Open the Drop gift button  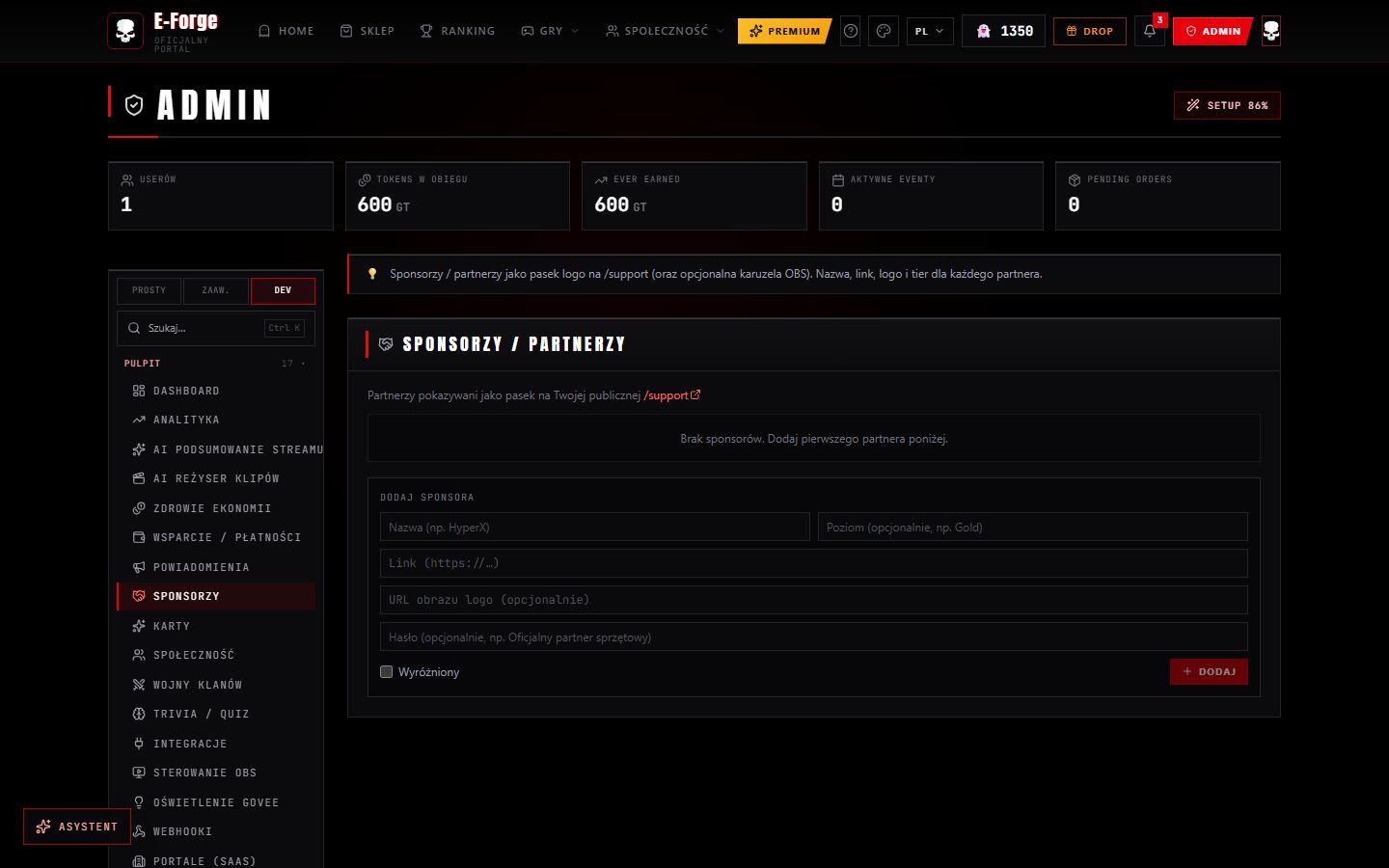pyautogui.click(x=1090, y=31)
